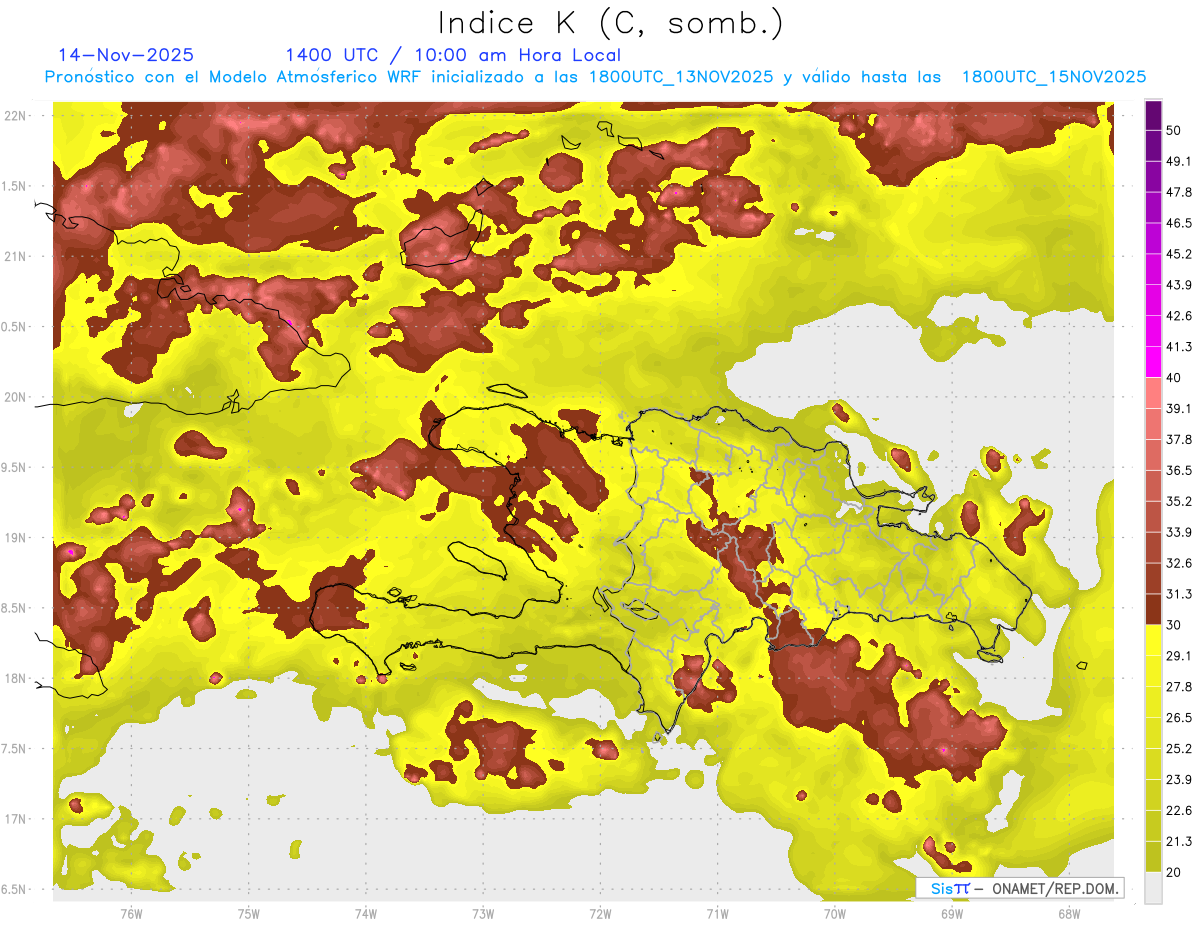The height and width of the screenshot is (927, 1200).
Task: Click the colorbar value 43.9
Action: [x=1179, y=285]
